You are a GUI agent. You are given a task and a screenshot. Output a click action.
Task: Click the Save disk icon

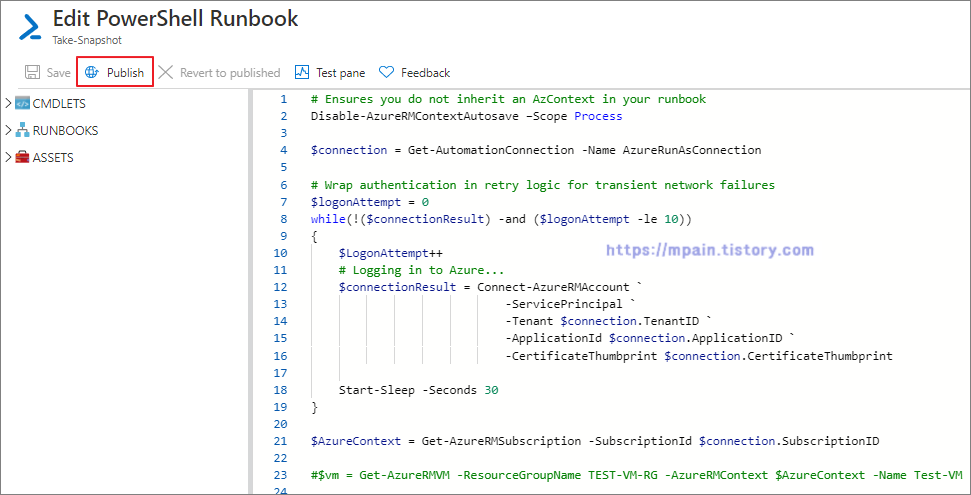[x=32, y=72]
